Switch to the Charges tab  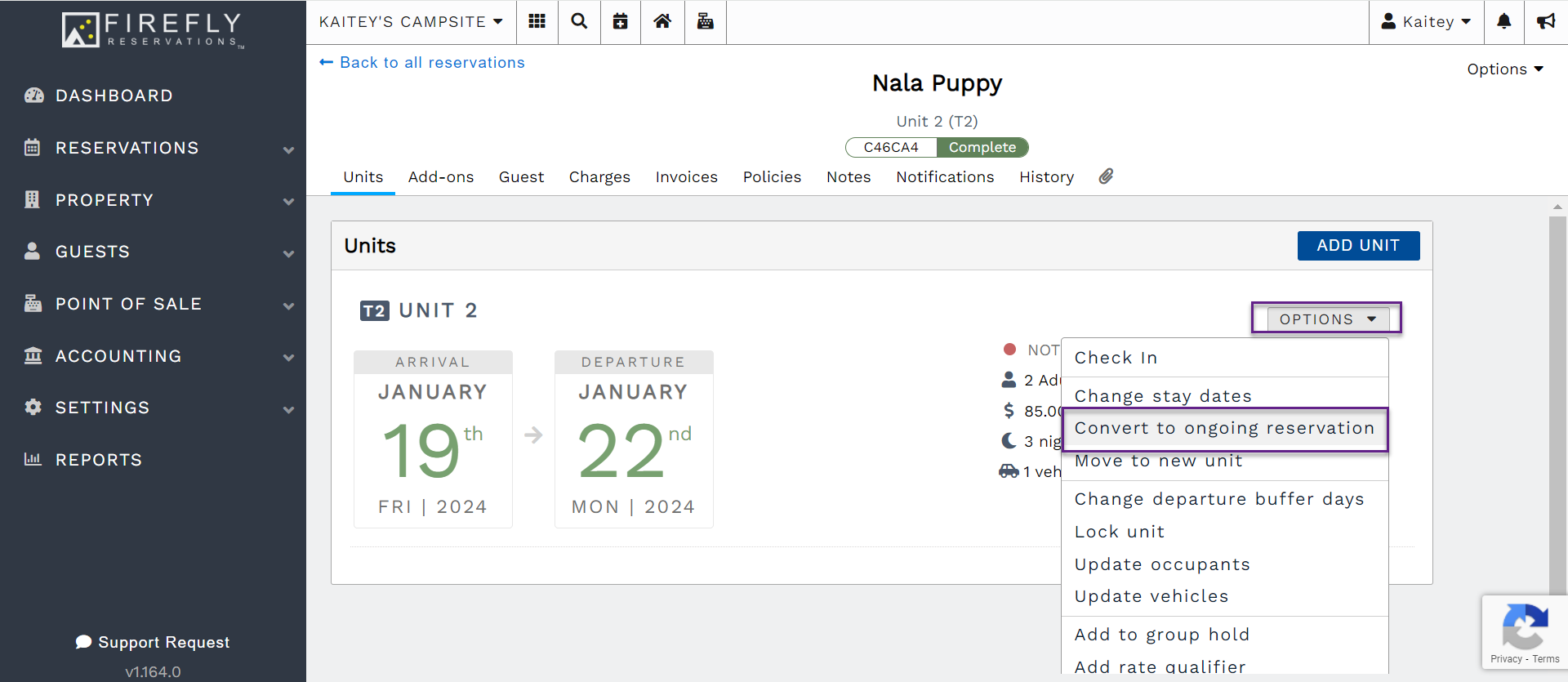(x=599, y=177)
